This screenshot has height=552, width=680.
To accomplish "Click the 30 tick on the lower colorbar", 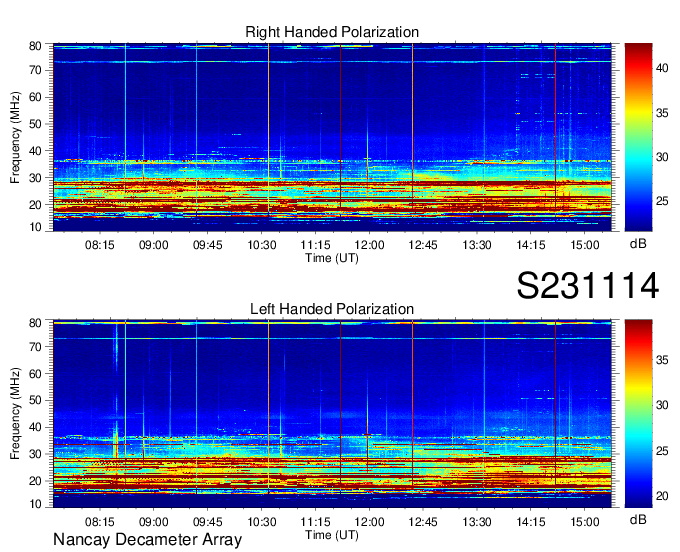I will (662, 405).
